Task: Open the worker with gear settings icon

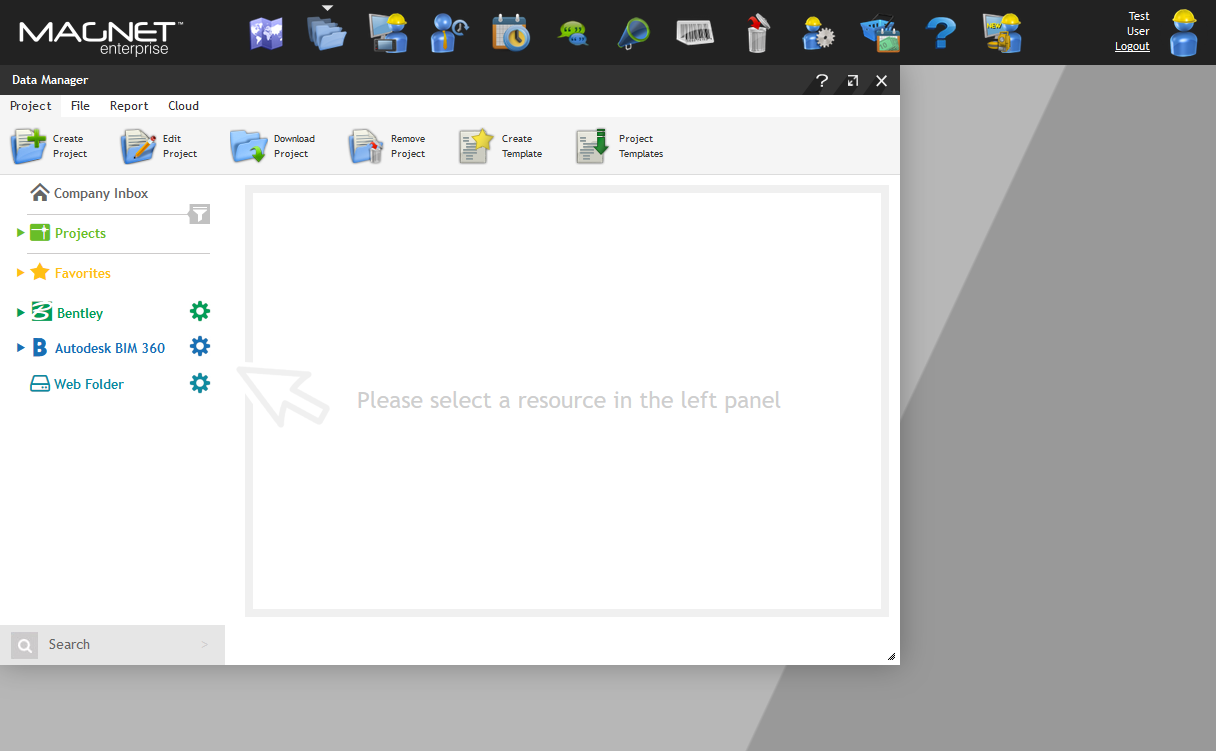Action: (818, 33)
